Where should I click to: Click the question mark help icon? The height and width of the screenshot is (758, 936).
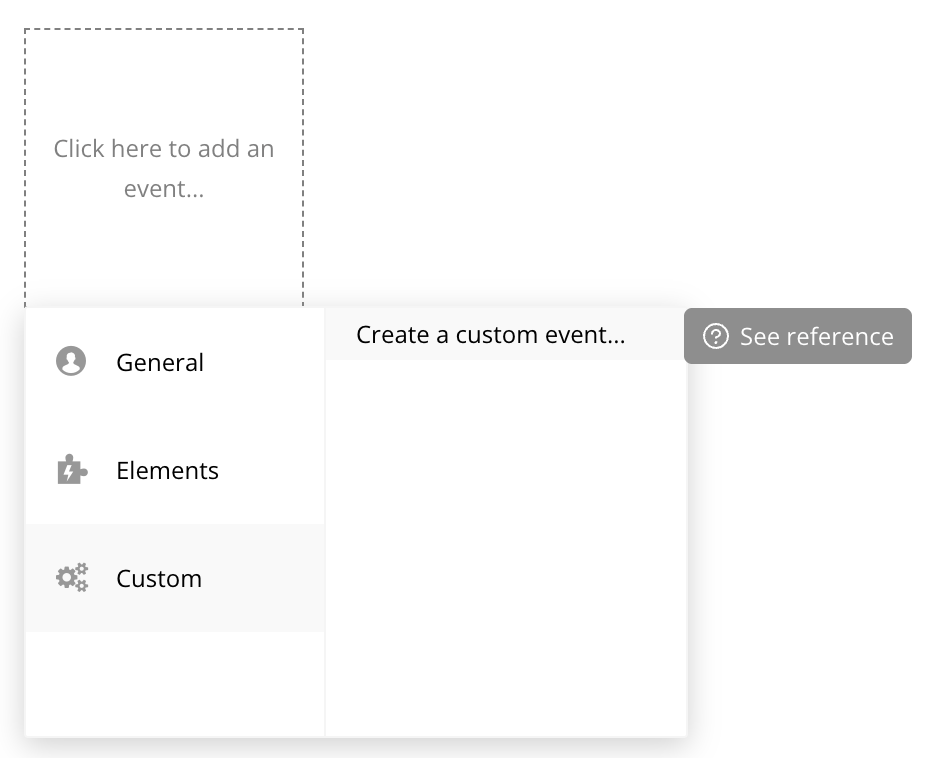tap(716, 336)
